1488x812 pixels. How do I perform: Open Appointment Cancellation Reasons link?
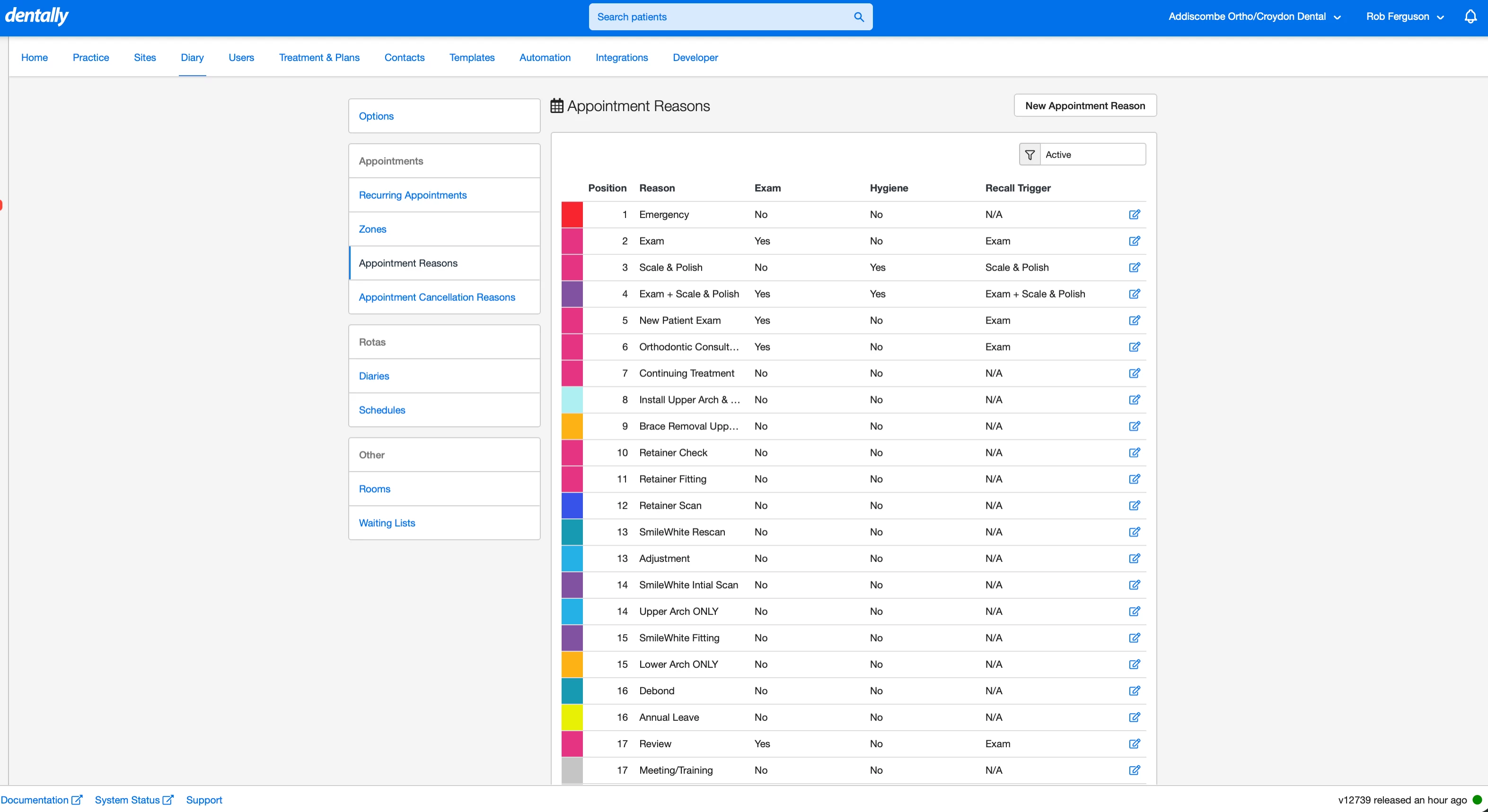[x=437, y=297]
